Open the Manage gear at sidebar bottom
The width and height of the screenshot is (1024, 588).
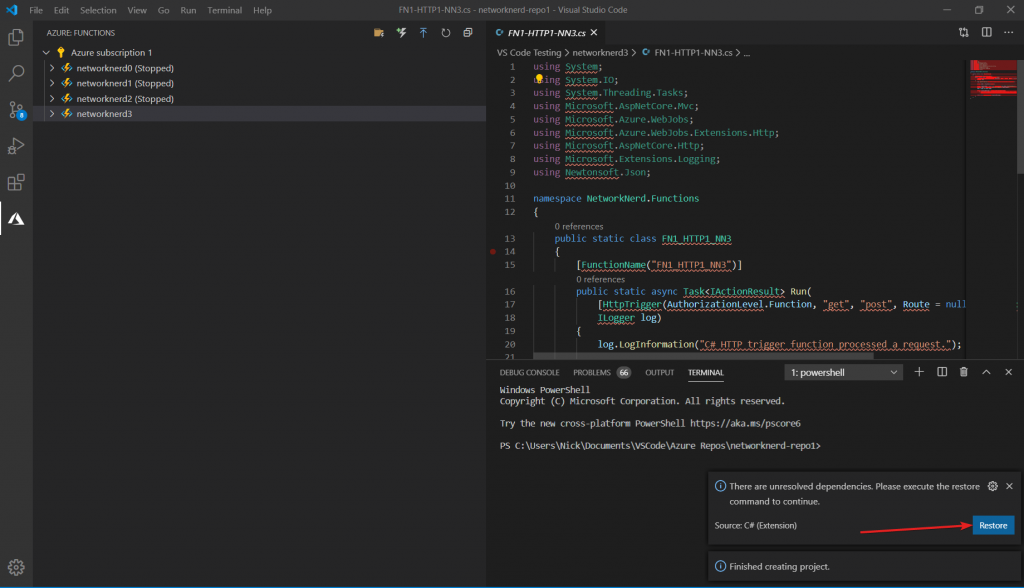[x=16, y=567]
